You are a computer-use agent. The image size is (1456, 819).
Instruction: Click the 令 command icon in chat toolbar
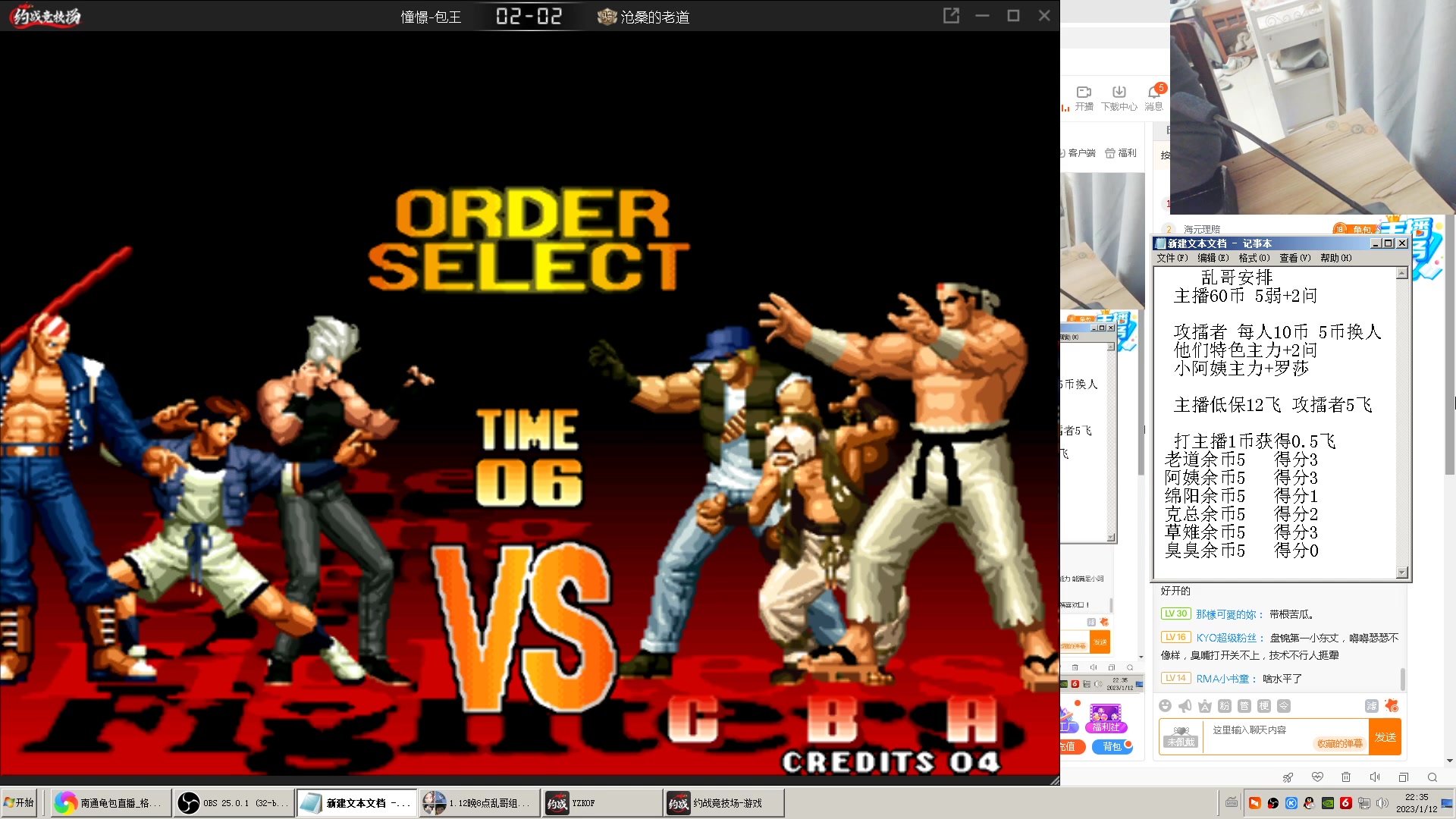pyautogui.click(x=1284, y=706)
